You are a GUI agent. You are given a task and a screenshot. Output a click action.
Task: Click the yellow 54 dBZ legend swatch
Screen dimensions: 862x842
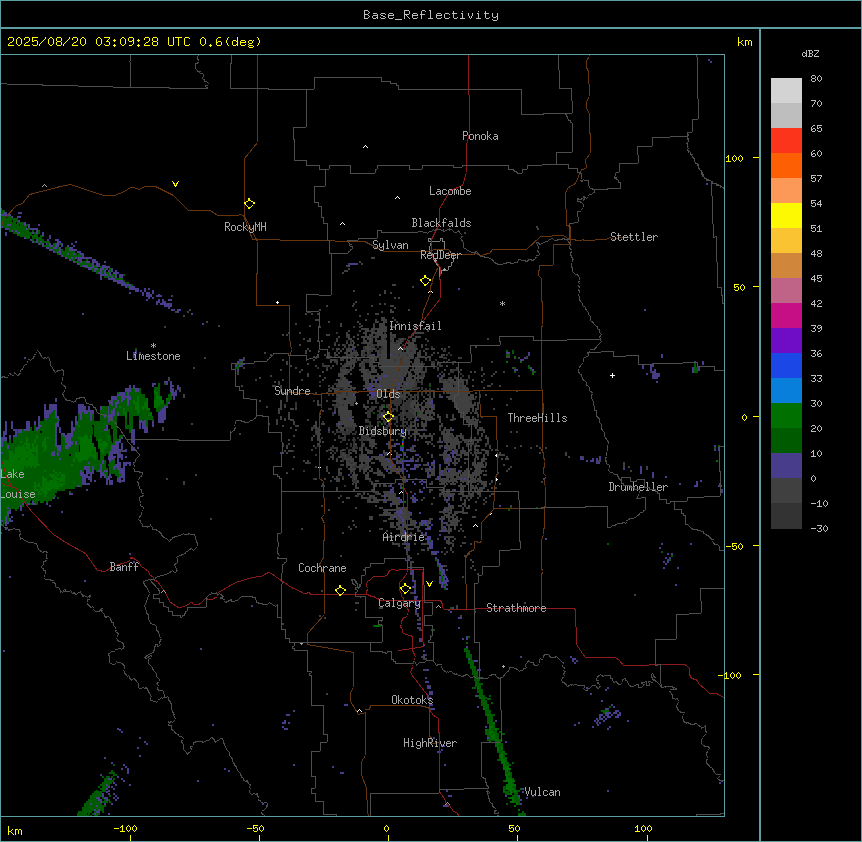[x=786, y=216]
